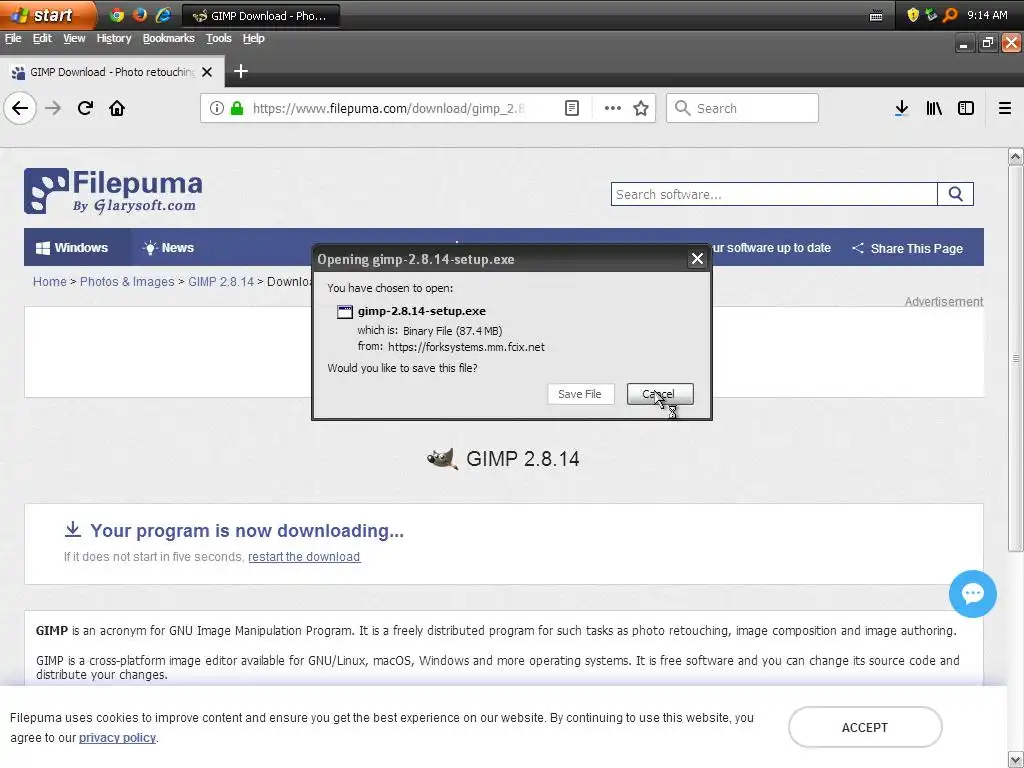Open page actions three-dot menu

(x=613, y=108)
